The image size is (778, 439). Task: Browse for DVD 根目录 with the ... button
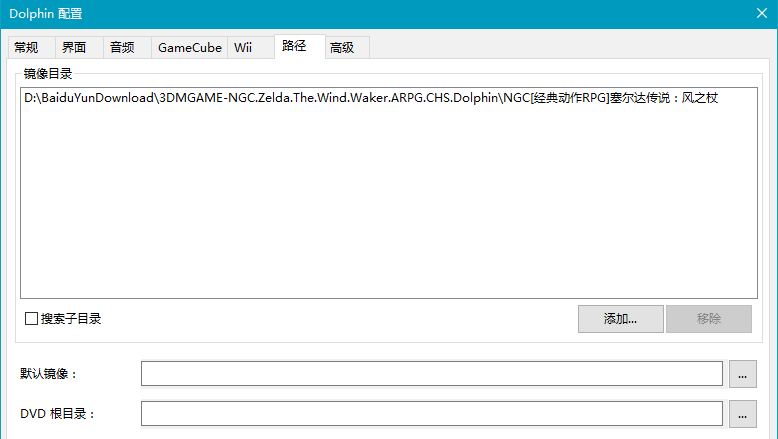[742, 414]
